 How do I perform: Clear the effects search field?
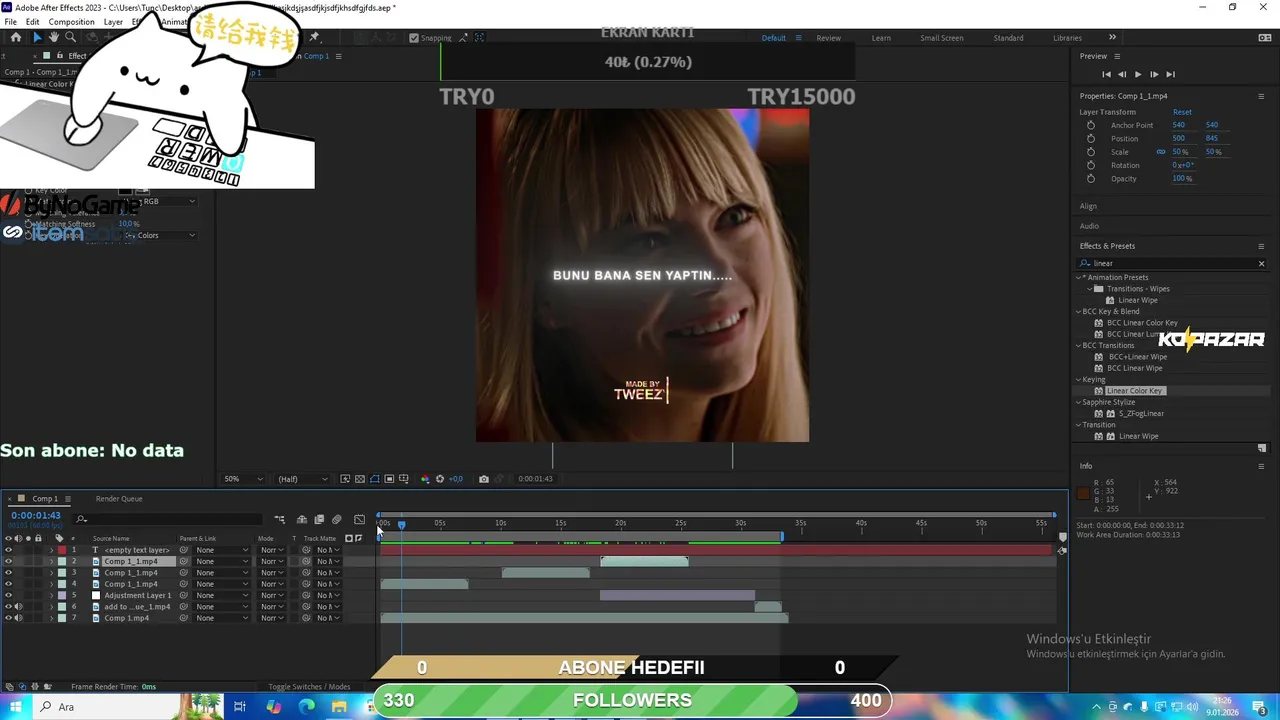pos(1261,264)
